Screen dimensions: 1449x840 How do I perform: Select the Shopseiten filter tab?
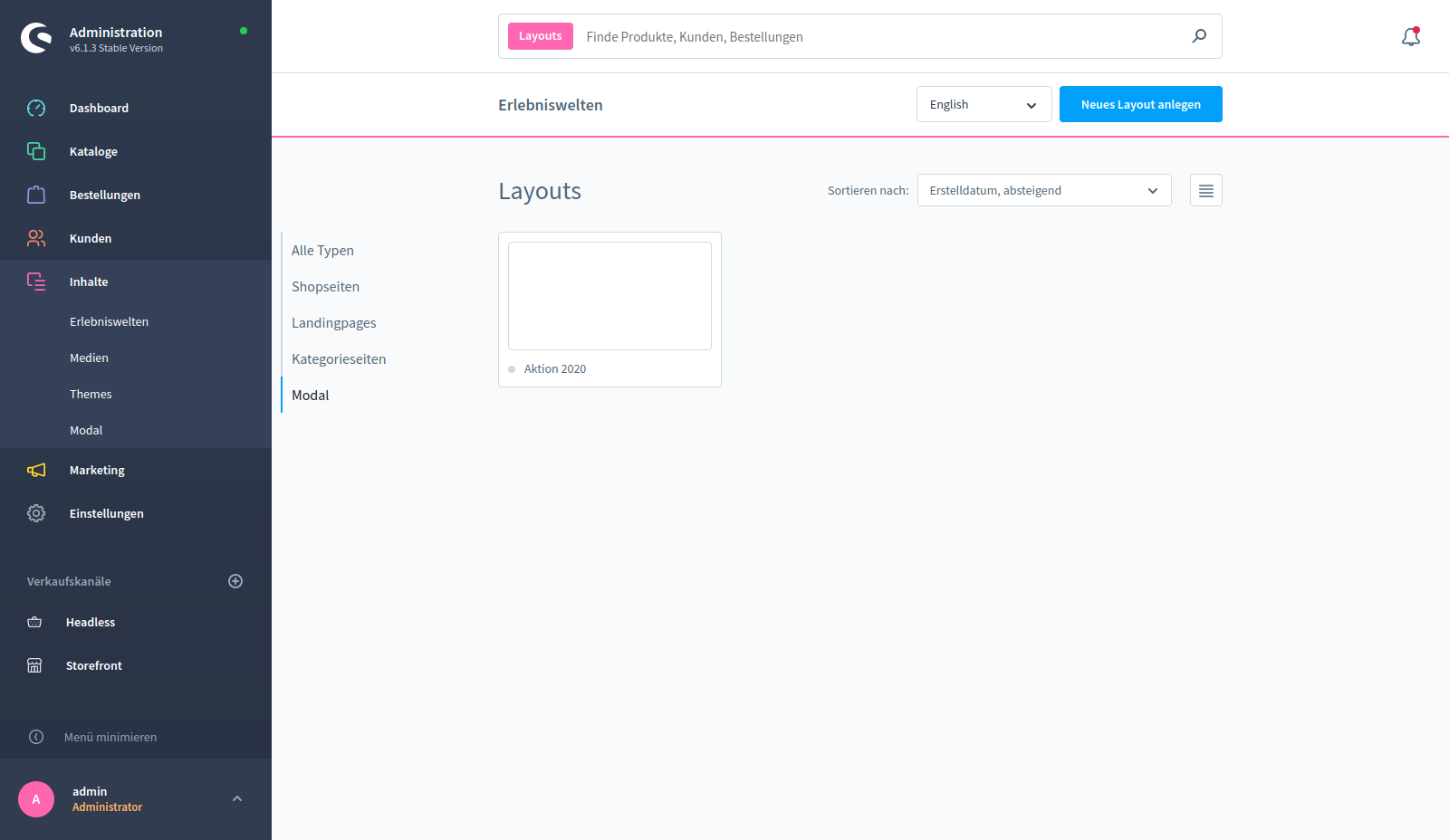click(325, 287)
